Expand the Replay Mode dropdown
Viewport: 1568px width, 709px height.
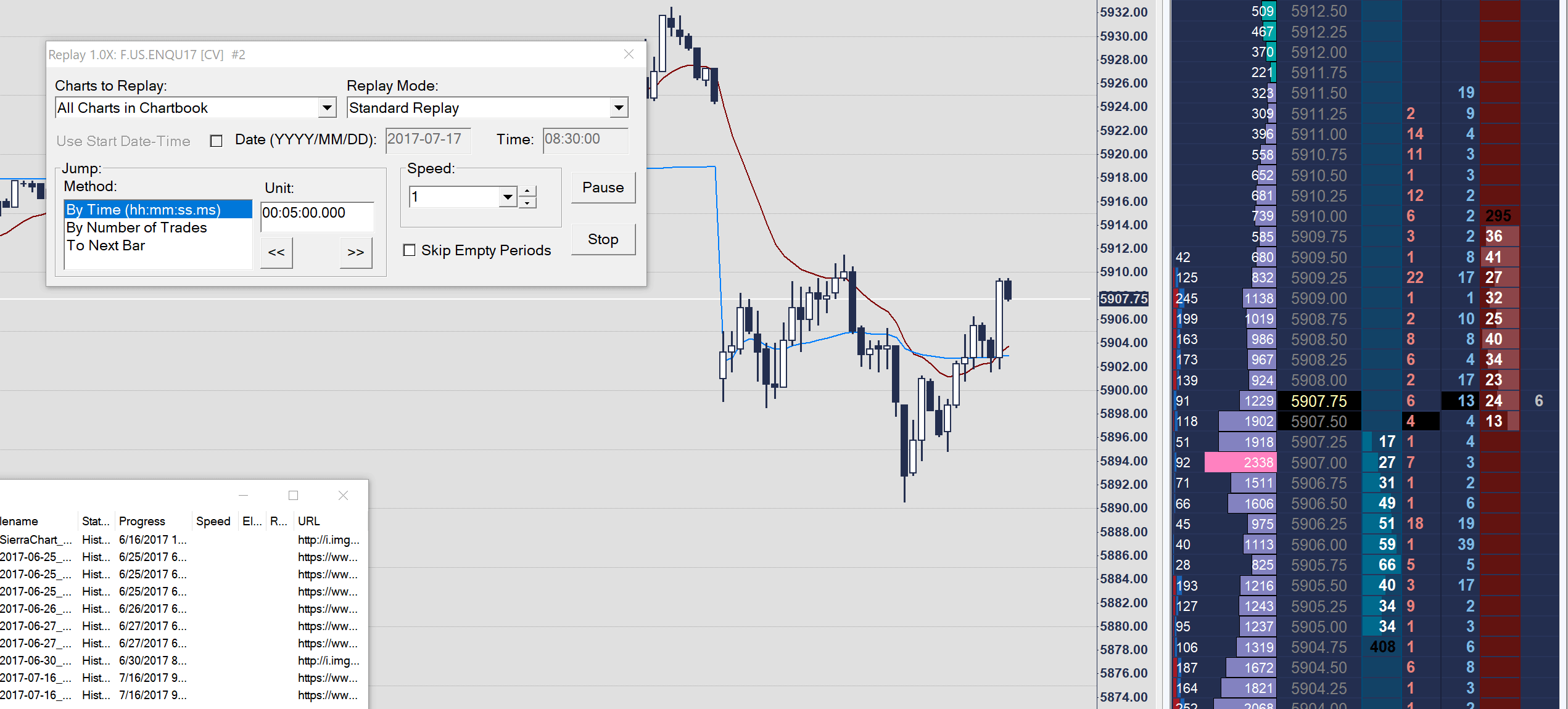pyautogui.click(x=619, y=108)
